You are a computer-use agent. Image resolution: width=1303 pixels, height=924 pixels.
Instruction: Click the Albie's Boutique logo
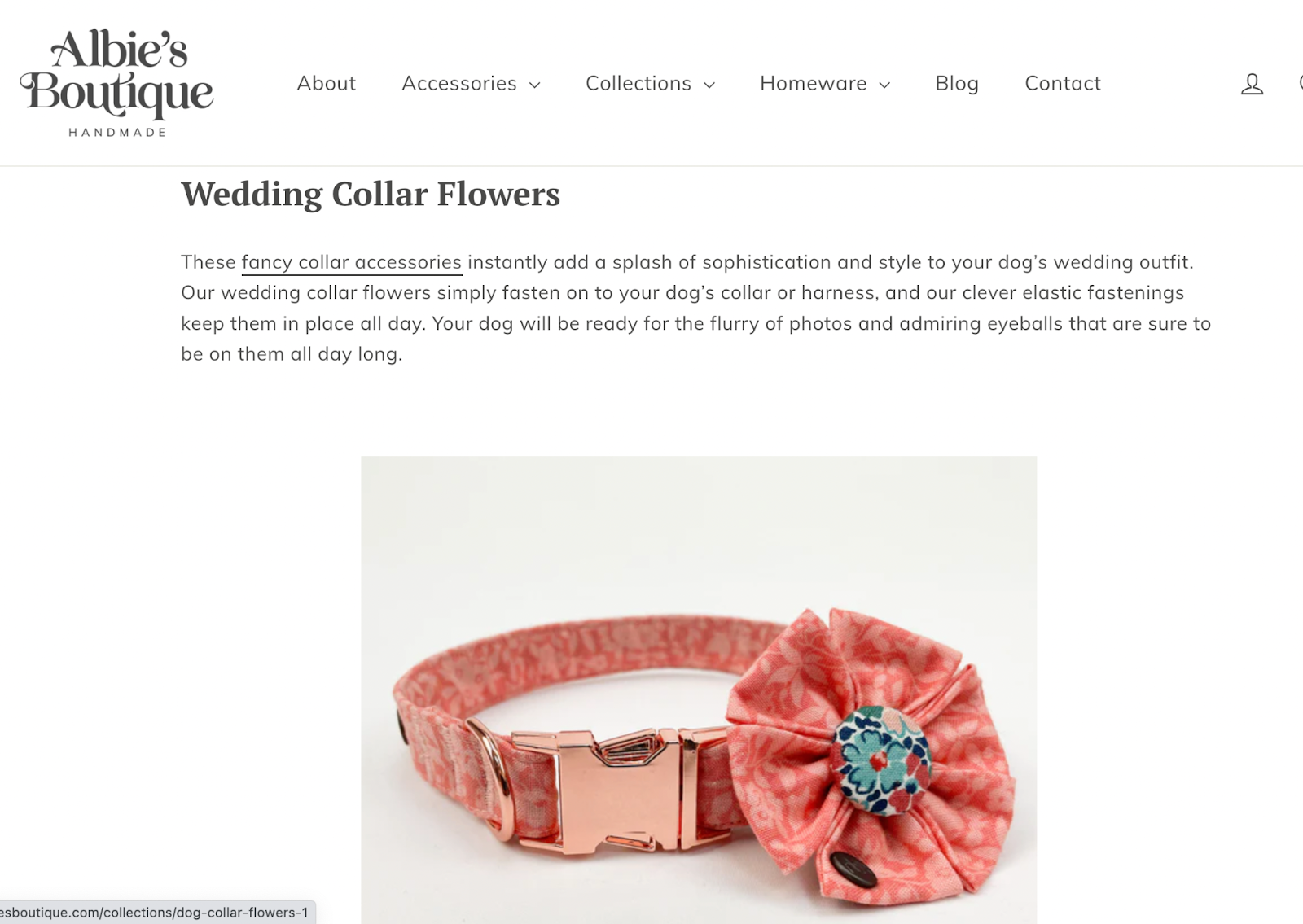click(x=116, y=83)
